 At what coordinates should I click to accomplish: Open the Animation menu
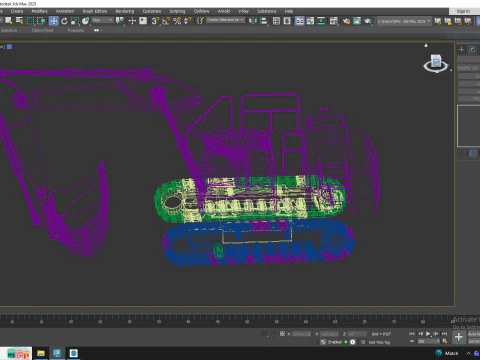click(65, 11)
